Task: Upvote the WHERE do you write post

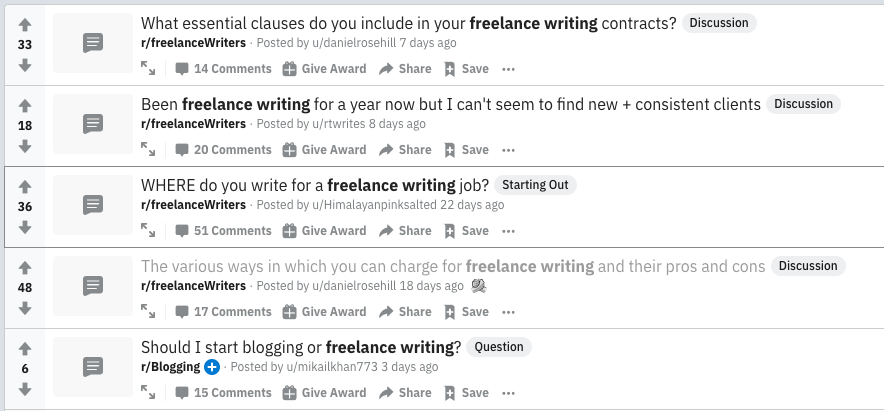Action: [25, 187]
